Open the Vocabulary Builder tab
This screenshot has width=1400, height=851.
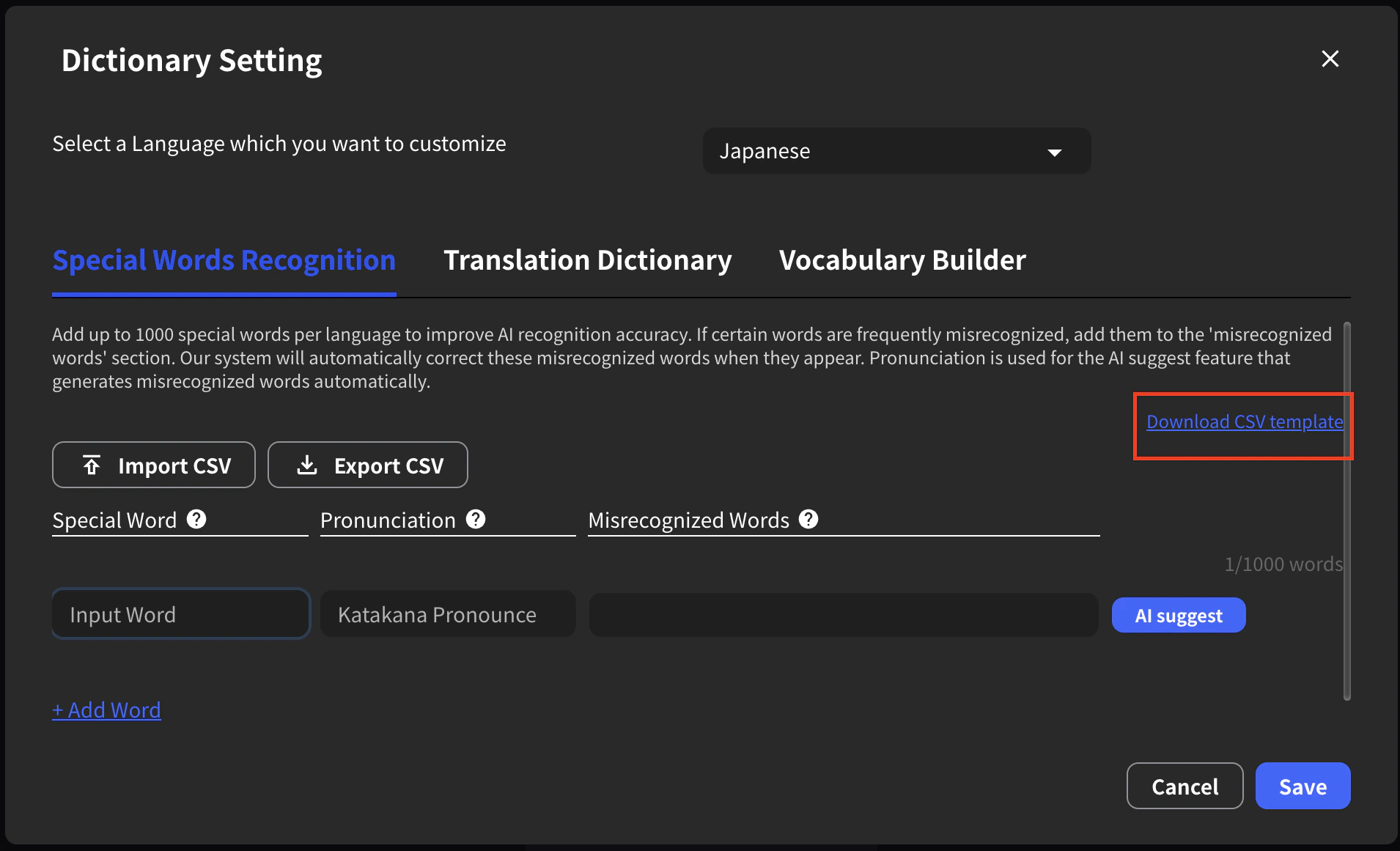click(902, 261)
